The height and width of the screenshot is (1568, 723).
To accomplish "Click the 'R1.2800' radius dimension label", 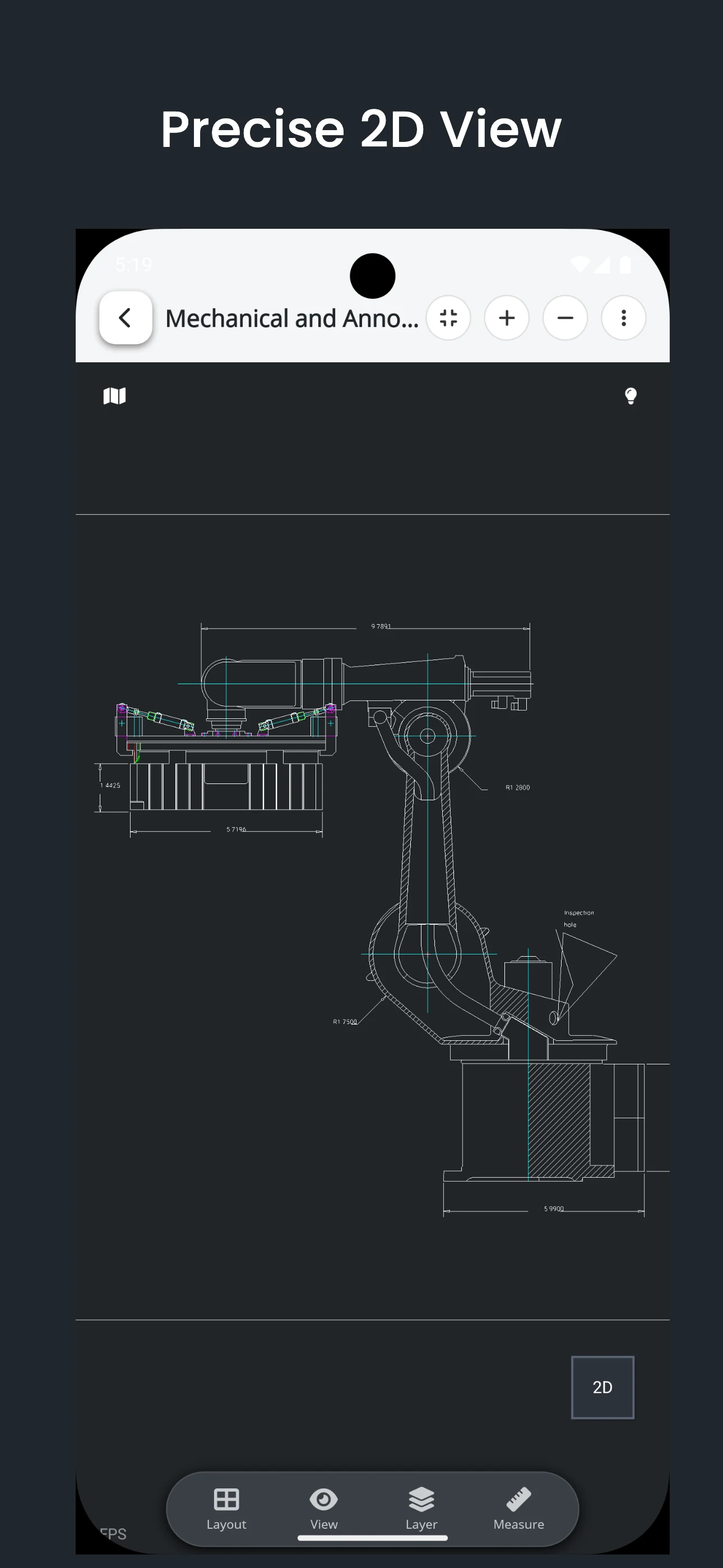I will point(518,788).
